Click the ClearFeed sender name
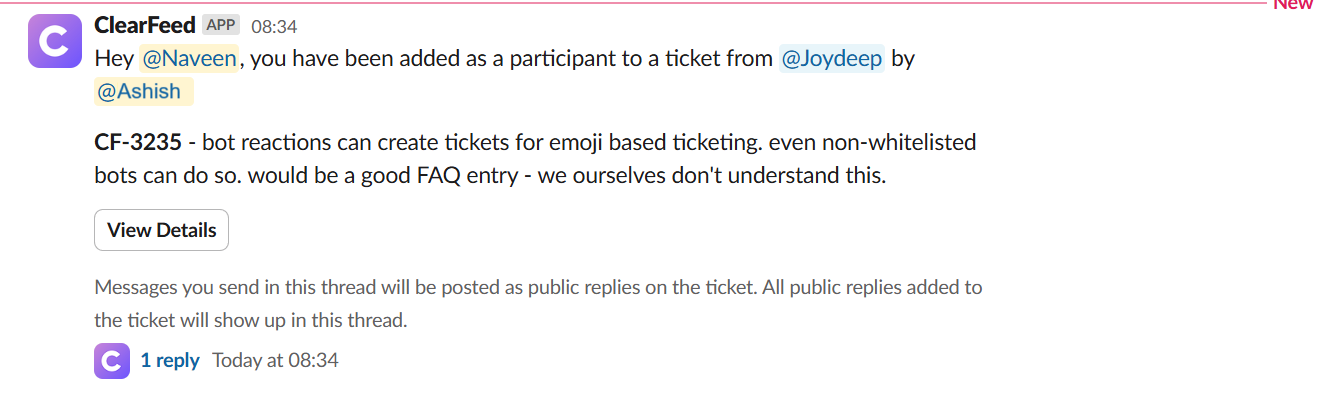 click(144, 25)
